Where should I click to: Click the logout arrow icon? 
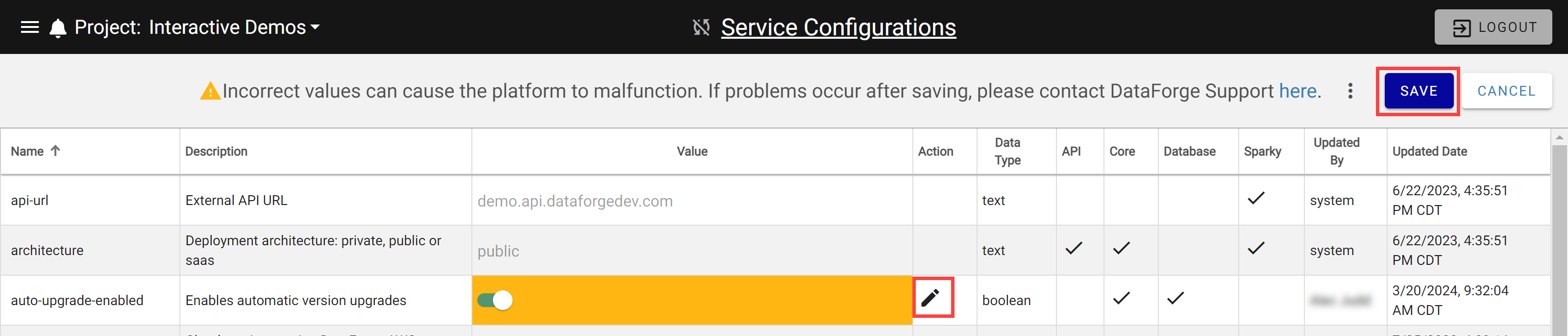(1462, 28)
